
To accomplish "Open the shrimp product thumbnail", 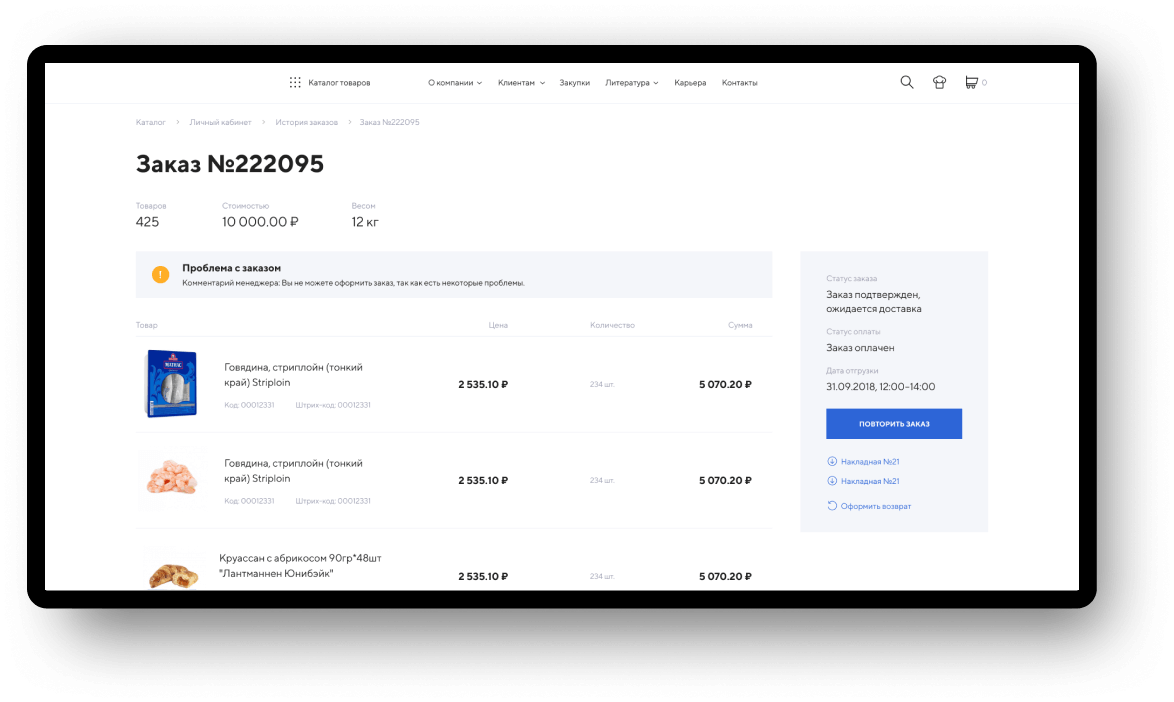I will (x=171, y=478).
